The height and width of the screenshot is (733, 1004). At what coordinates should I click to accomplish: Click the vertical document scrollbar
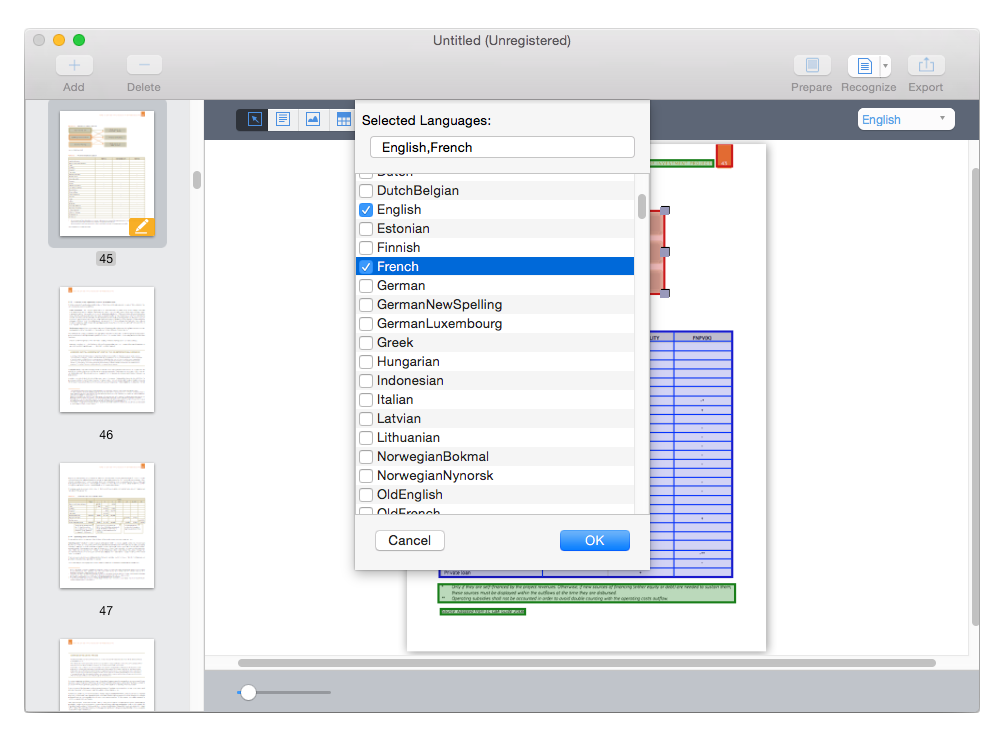point(975,396)
